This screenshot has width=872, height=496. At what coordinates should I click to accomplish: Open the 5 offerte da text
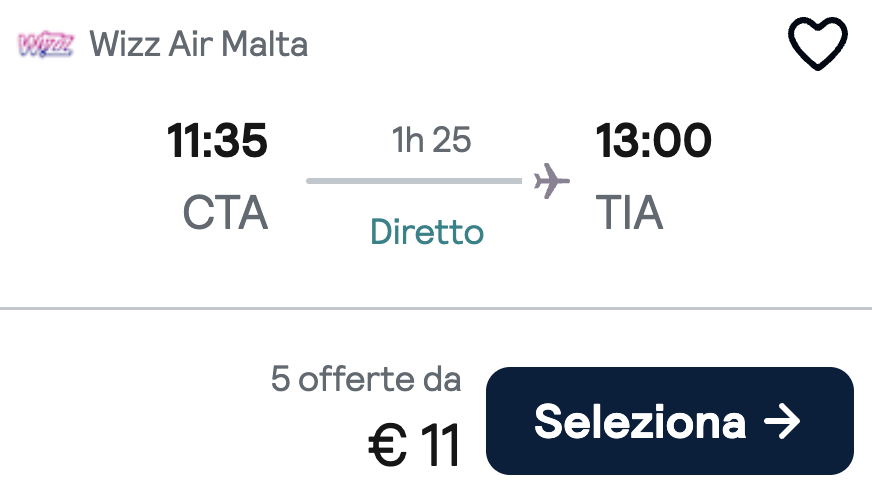(366, 379)
